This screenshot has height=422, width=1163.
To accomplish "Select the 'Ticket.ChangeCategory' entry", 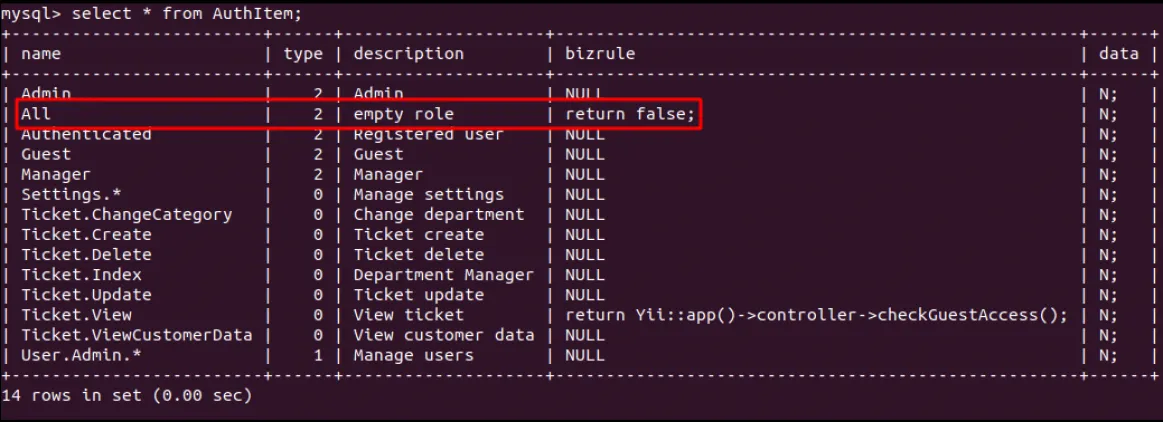I will tap(127, 214).
